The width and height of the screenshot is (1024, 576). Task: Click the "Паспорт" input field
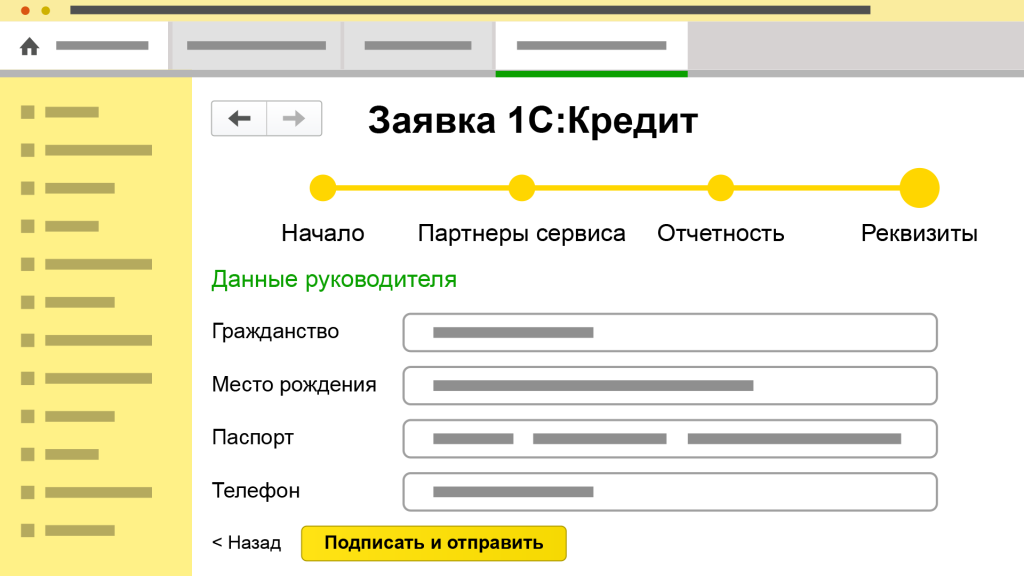point(669,438)
